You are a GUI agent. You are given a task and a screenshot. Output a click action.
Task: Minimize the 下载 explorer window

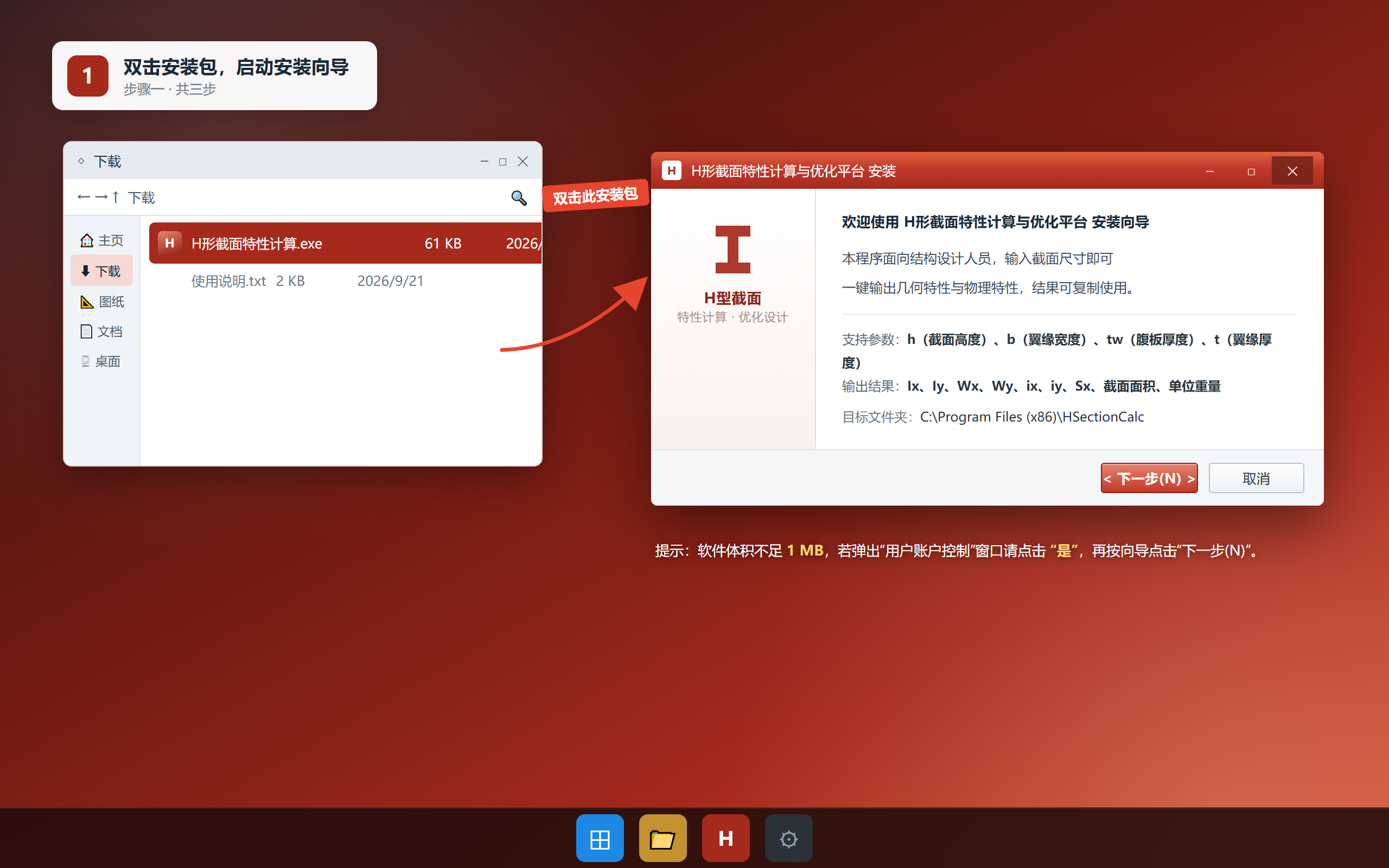pos(485,161)
